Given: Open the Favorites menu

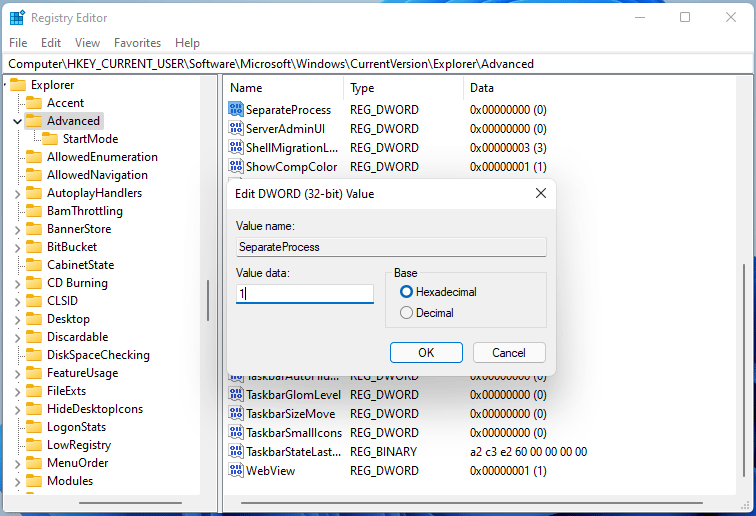Looking at the screenshot, I should coord(137,43).
